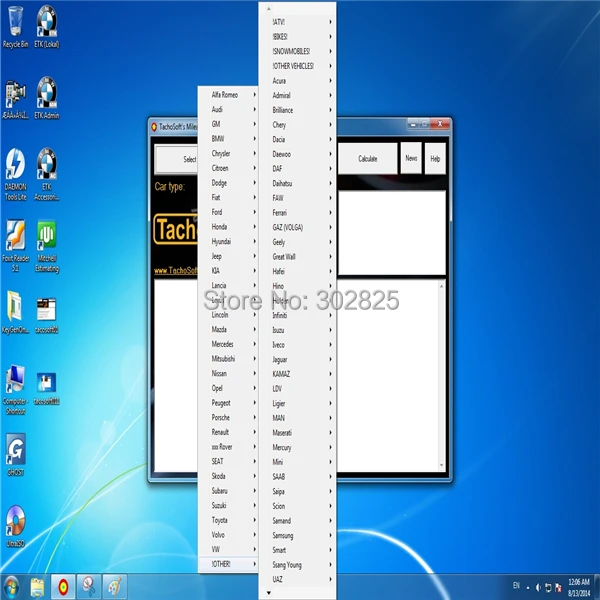Click the EN language indicator
The image size is (600, 600).
click(516, 585)
